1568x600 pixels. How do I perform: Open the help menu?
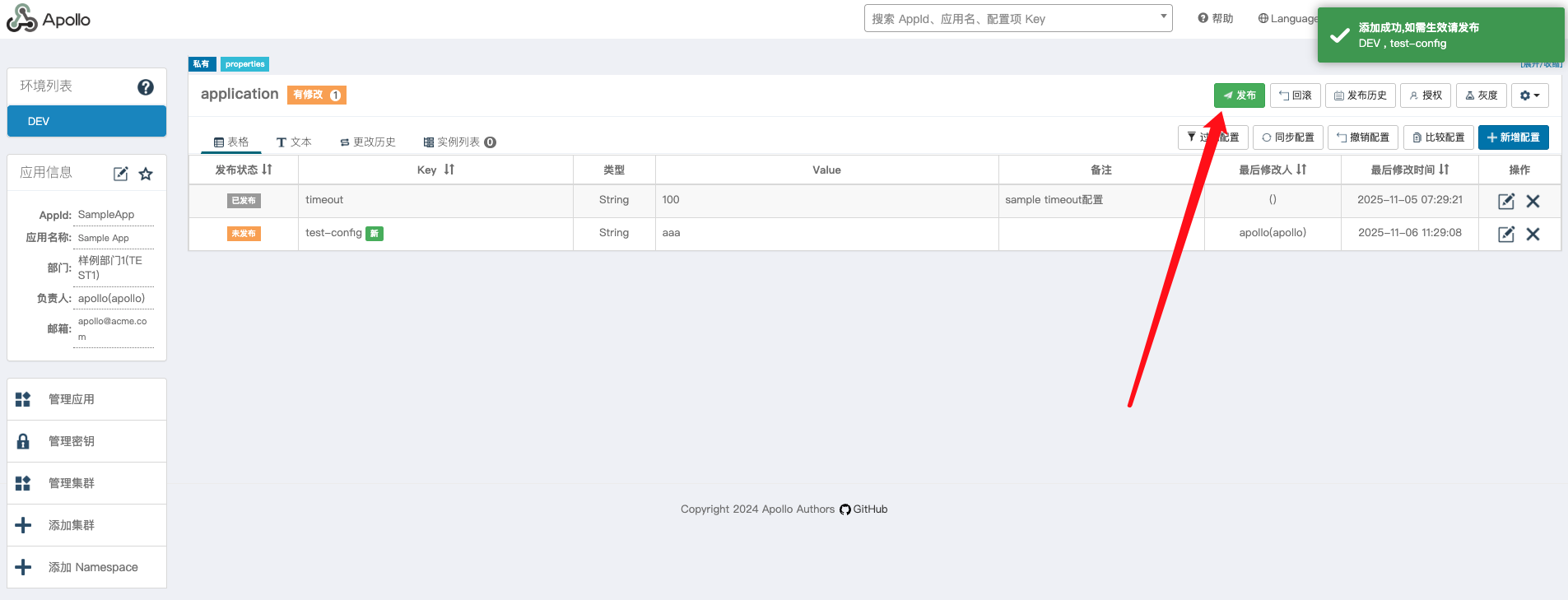coord(1216,18)
